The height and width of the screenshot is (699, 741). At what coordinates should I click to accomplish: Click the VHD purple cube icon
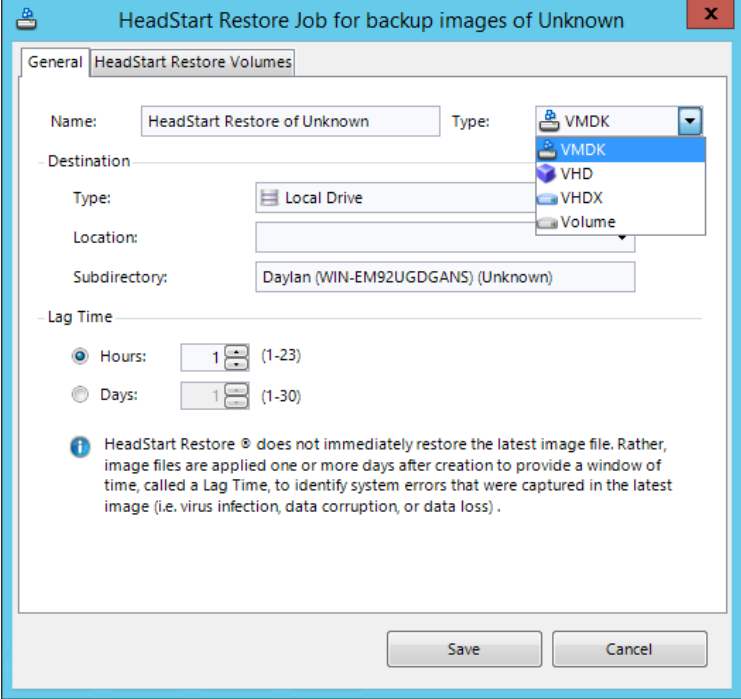(x=547, y=173)
